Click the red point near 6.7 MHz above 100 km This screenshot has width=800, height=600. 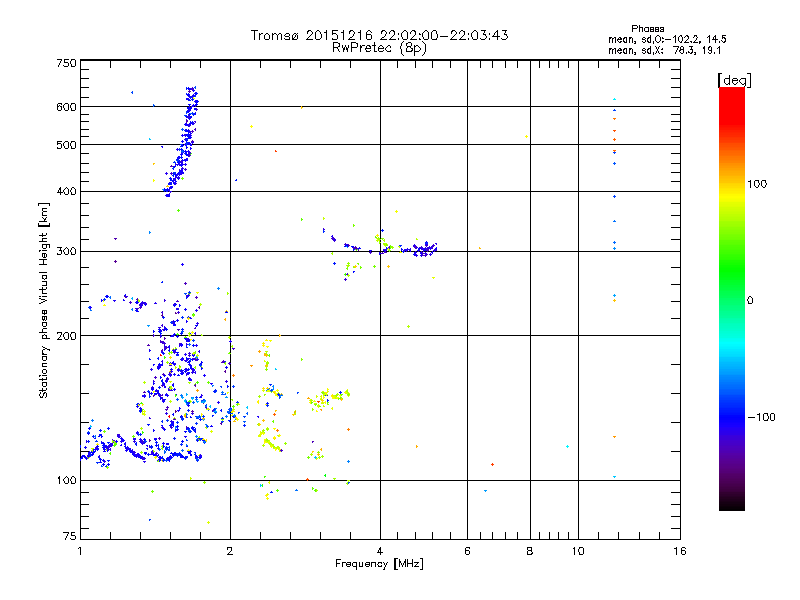click(492, 464)
